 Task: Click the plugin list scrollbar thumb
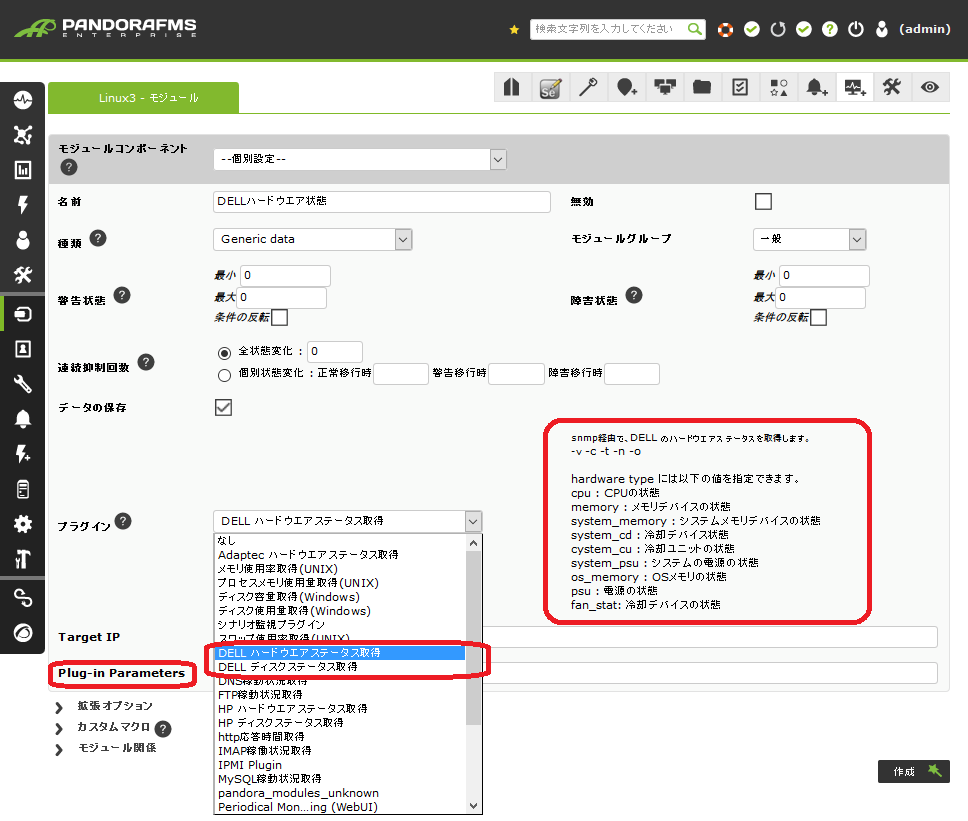[x=474, y=638]
